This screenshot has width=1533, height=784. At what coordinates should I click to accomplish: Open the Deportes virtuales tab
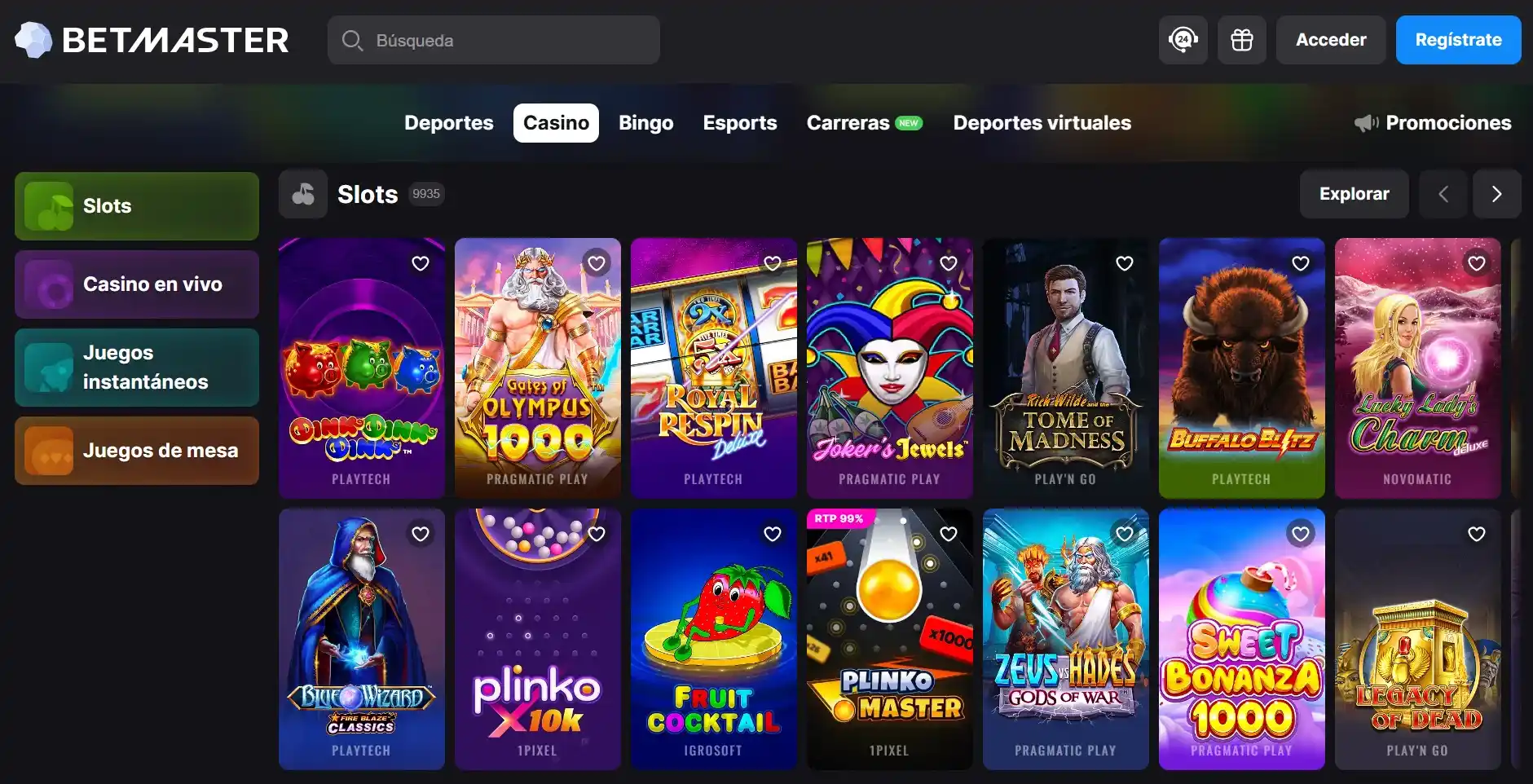tap(1042, 123)
